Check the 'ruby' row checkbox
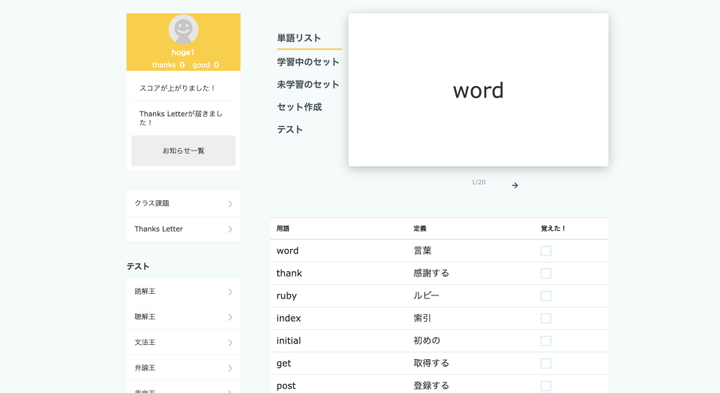Viewport: 720px width, 393px height. tap(546, 296)
